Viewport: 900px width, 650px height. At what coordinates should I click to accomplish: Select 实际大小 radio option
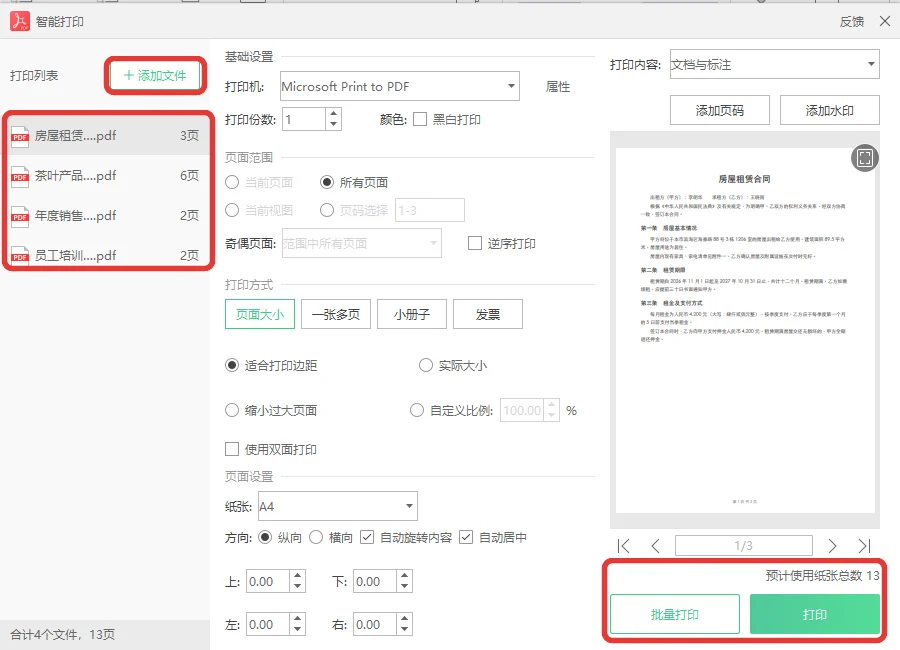click(425, 365)
